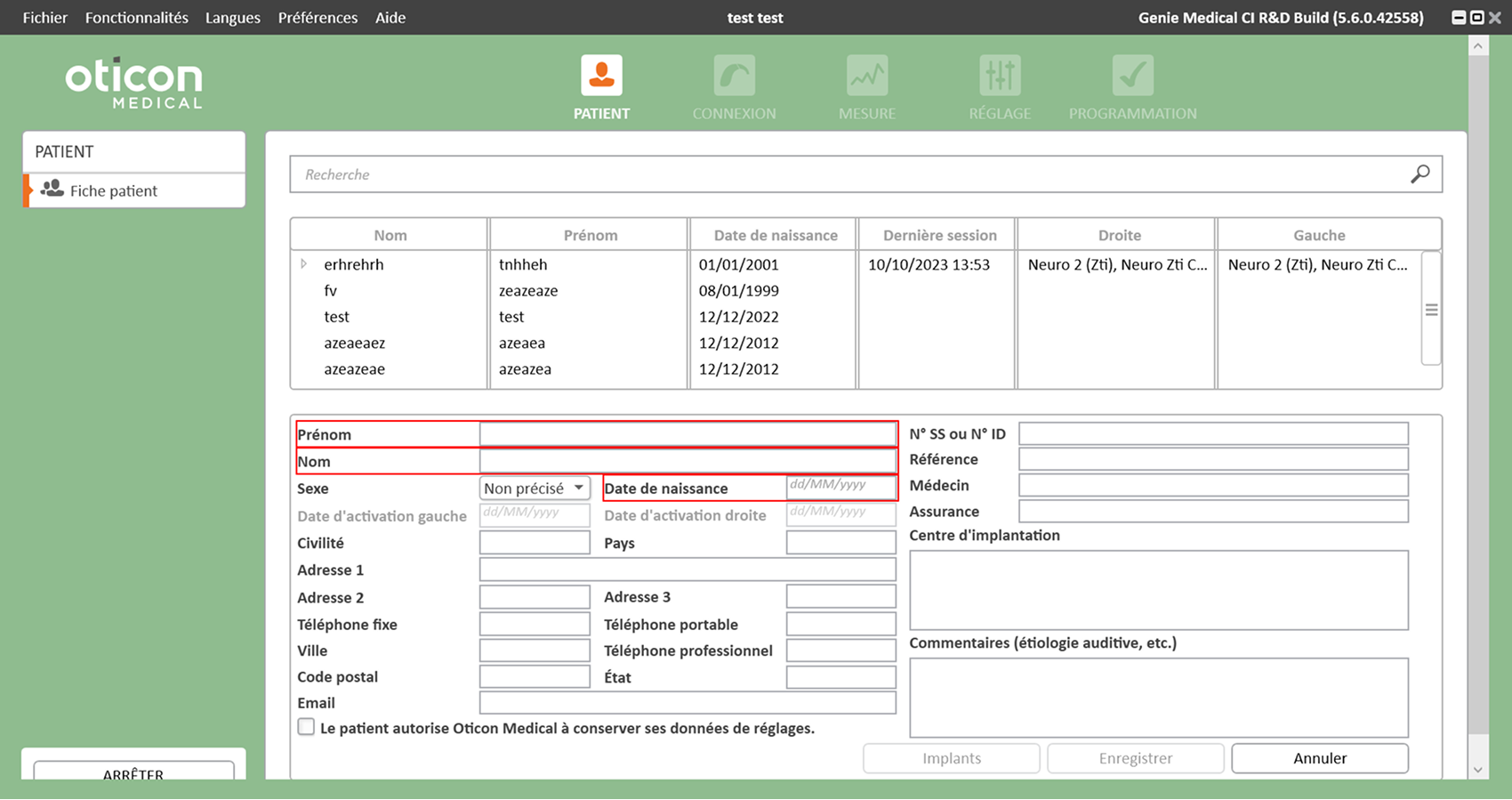Focus the Ville input field
The image size is (1512, 800).
(535, 651)
